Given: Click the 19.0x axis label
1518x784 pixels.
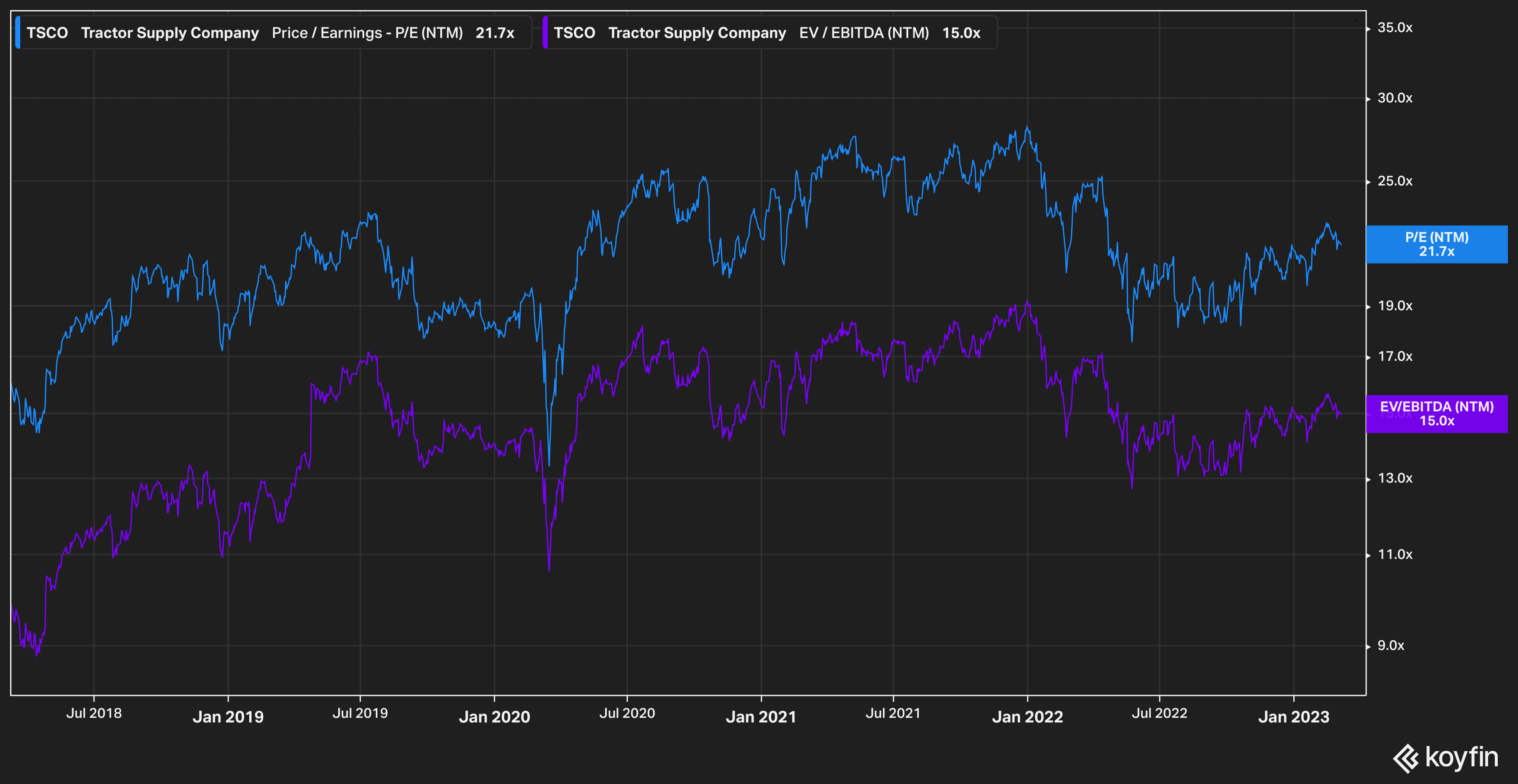Looking at the screenshot, I should [x=1395, y=306].
